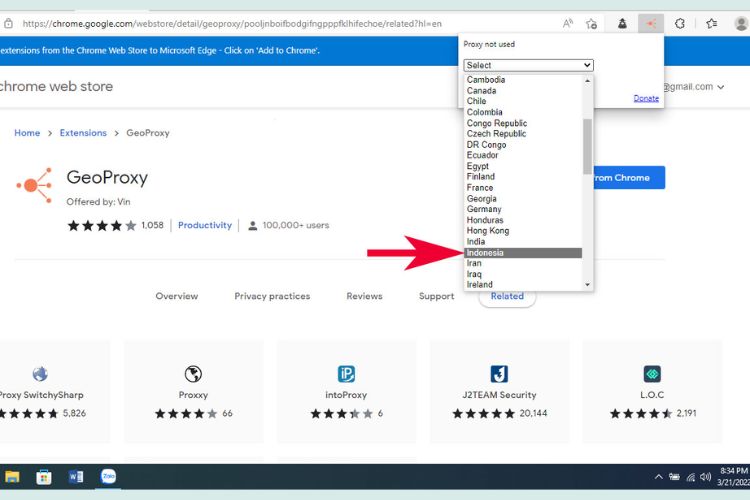Screen dimensions: 750x500
Task: Click the Read aloud icon in address bar
Action: point(567,23)
